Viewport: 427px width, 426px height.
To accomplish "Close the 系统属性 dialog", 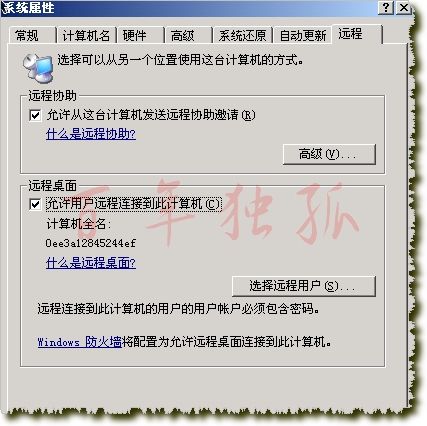I will tap(403, 8).
